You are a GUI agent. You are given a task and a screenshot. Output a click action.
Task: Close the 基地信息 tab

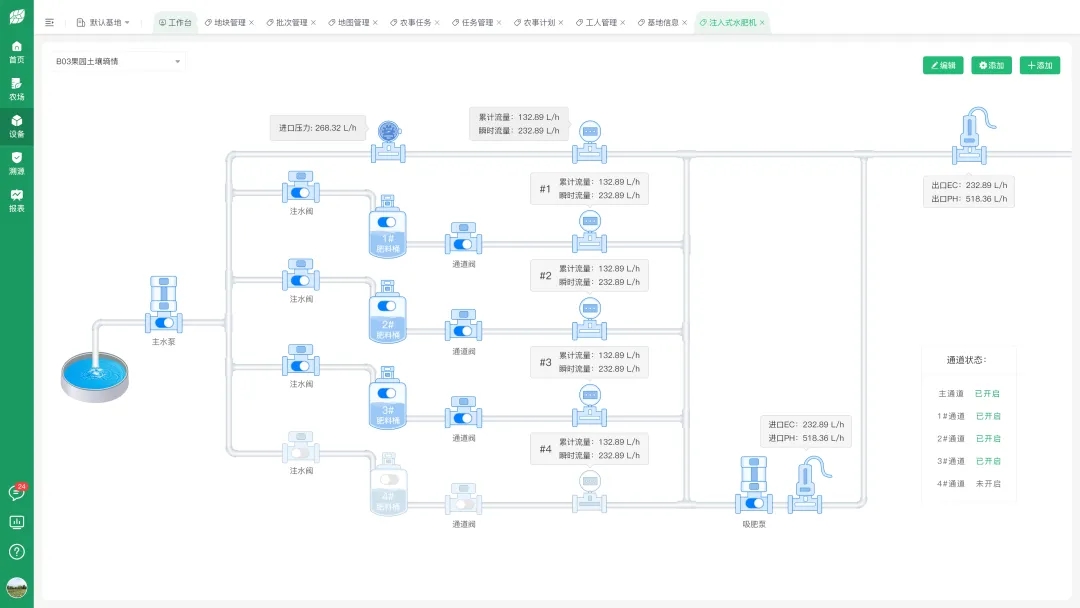(685, 22)
